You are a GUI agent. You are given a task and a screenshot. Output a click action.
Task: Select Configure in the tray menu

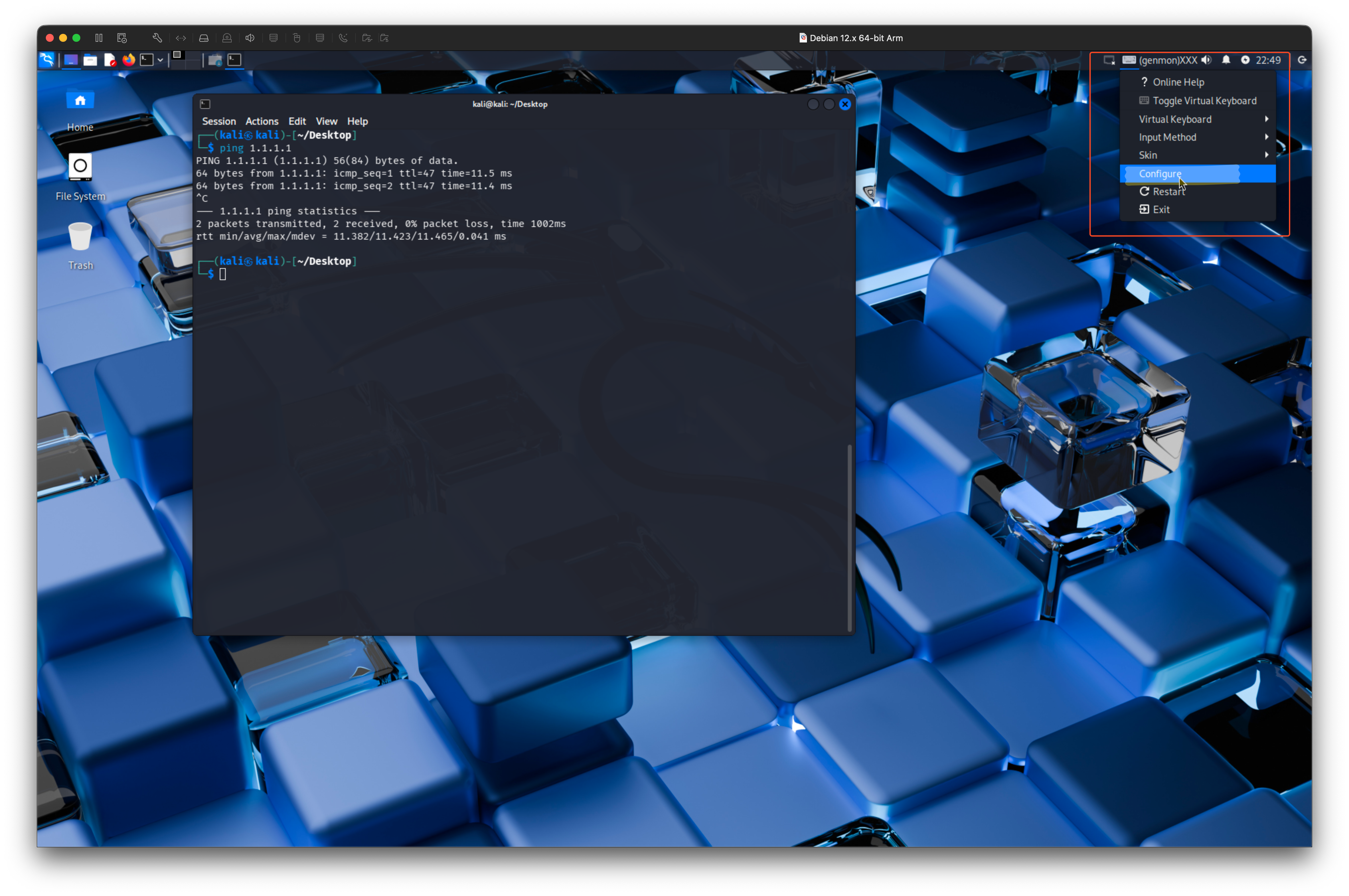click(1198, 174)
